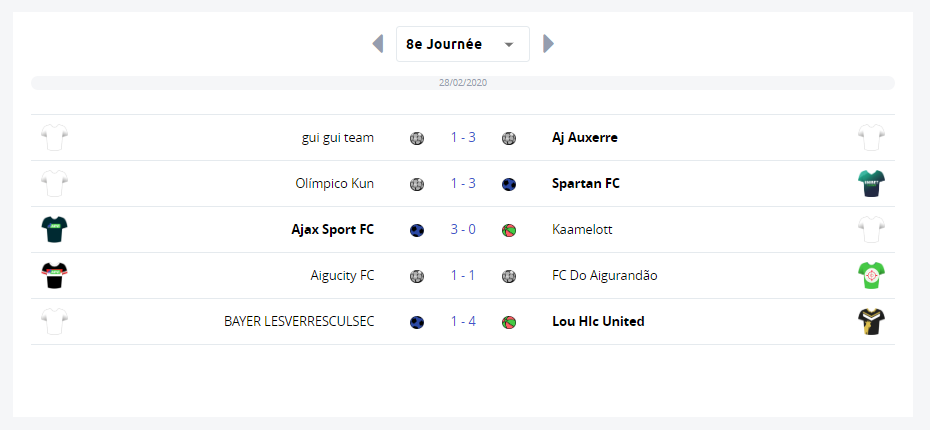Click the blue ball beside Ajax Sport FC
Screen dimensions: 930x430
coord(417,230)
